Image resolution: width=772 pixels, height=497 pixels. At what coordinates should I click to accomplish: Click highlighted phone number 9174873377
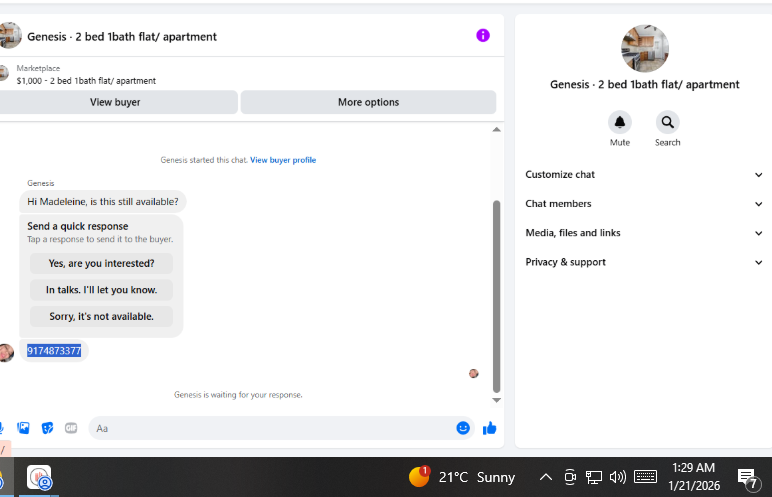(54, 351)
